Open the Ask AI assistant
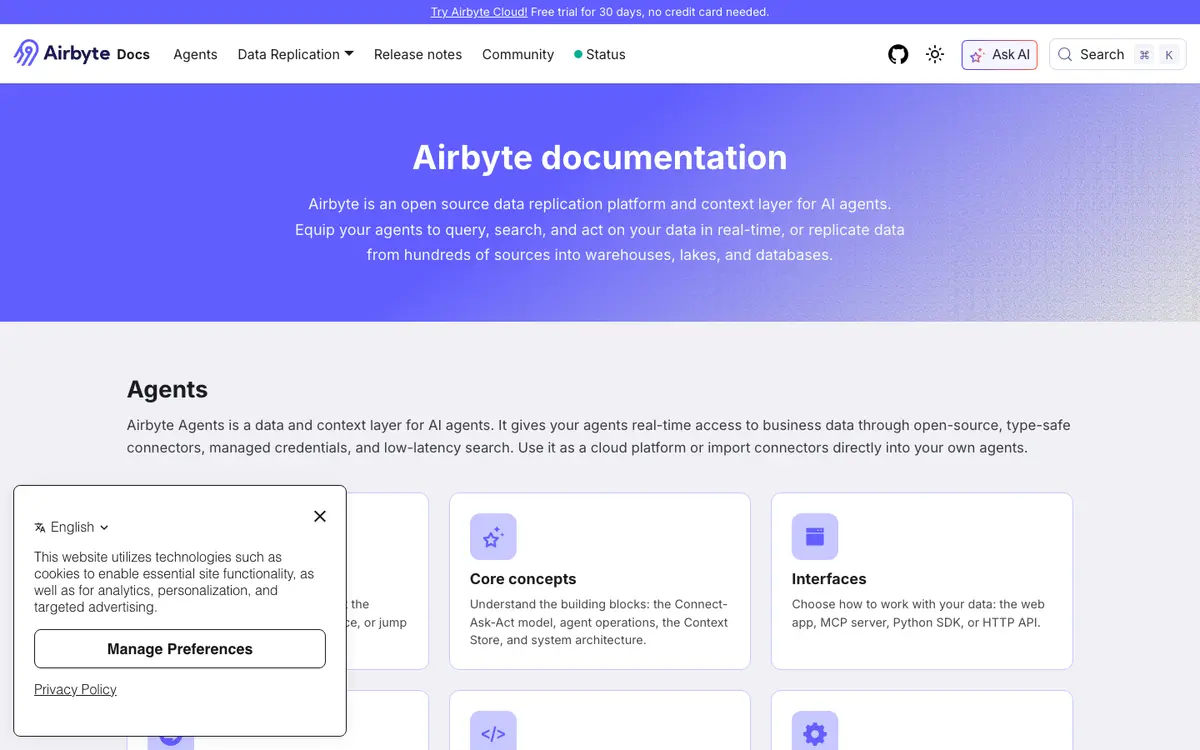Screen dimensions: 1200x750 tap(999, 55)
